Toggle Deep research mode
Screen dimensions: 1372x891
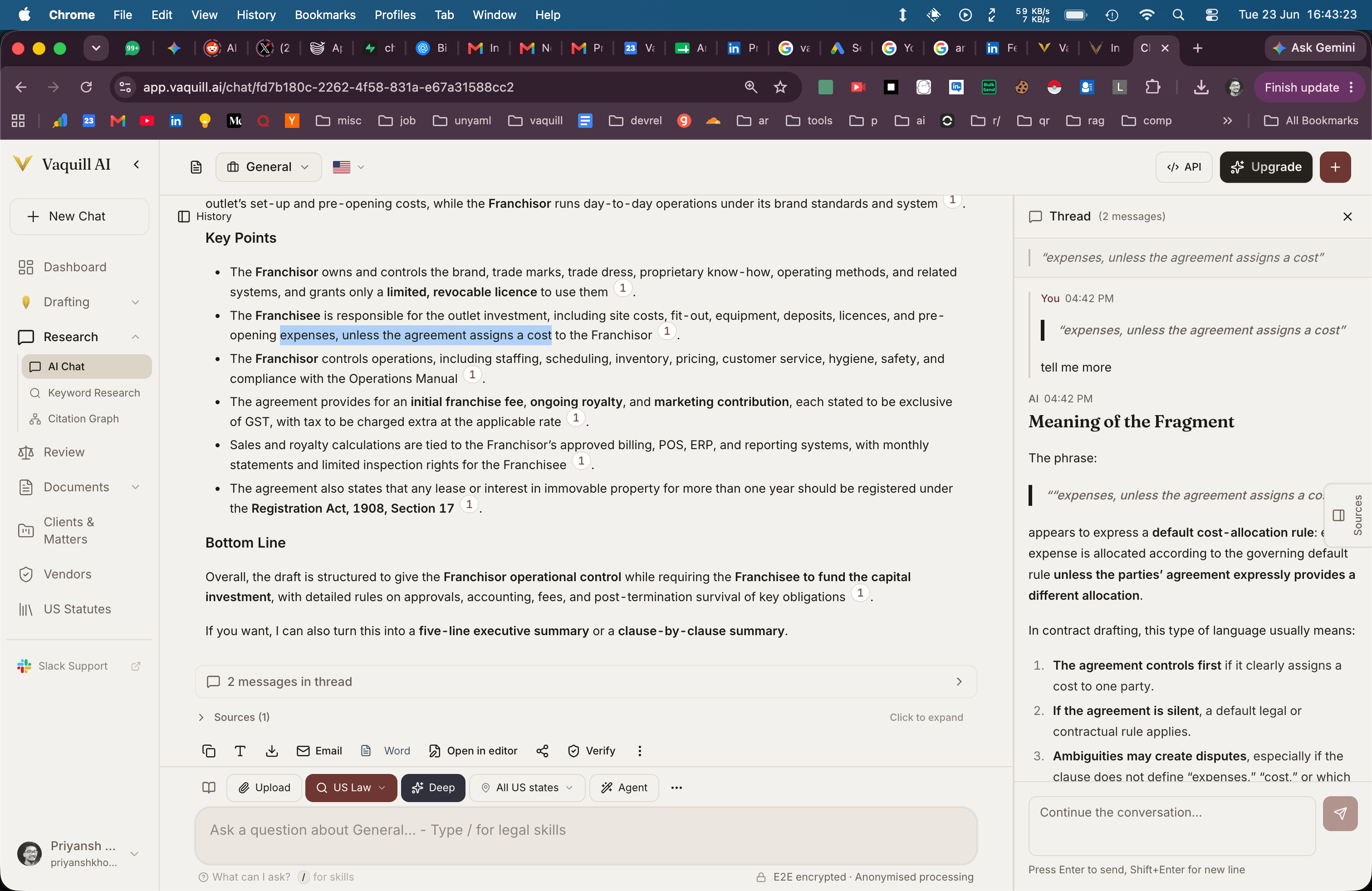433,787
